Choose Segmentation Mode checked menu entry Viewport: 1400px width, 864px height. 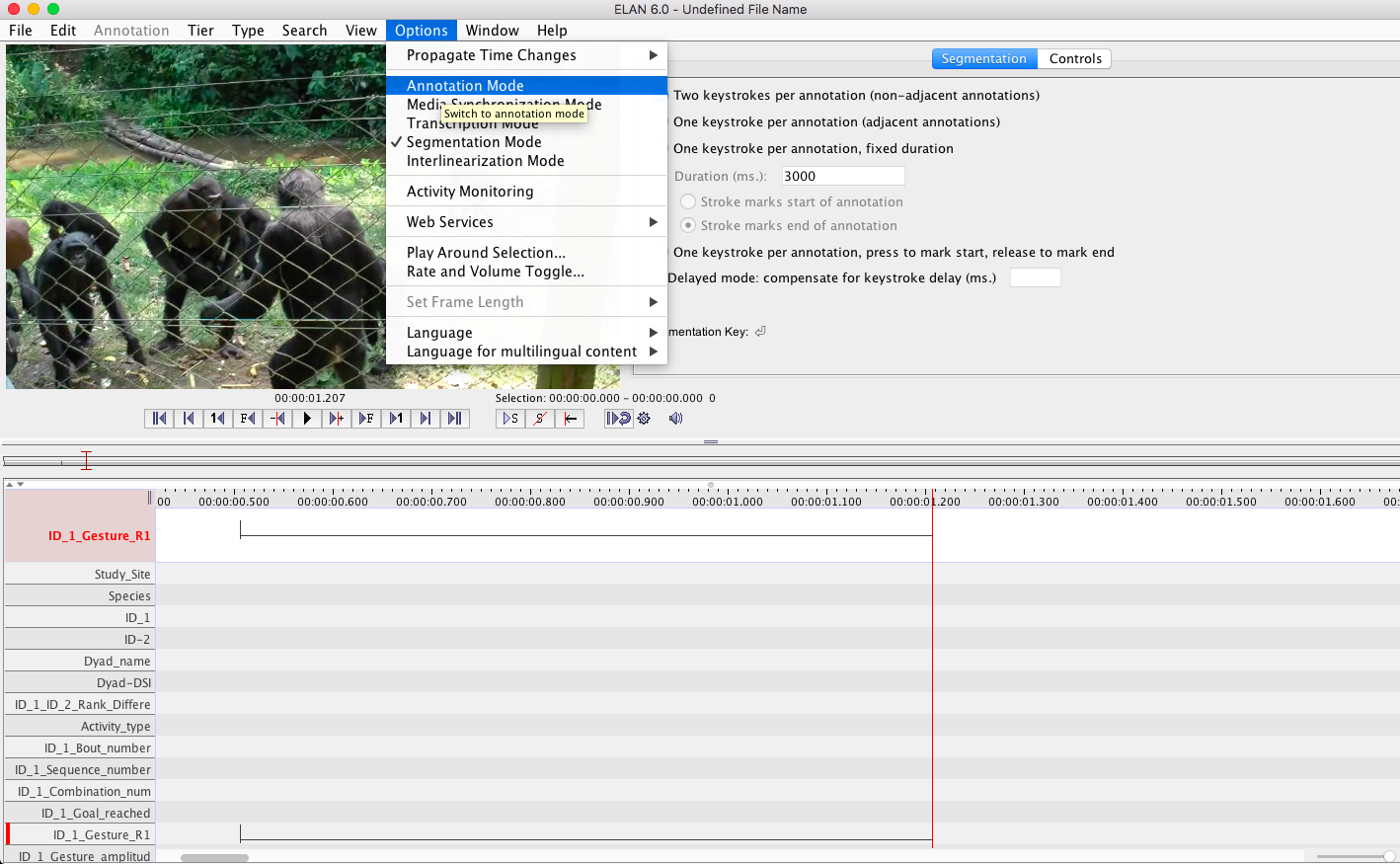pyautogui.click(x=527, y=142)
